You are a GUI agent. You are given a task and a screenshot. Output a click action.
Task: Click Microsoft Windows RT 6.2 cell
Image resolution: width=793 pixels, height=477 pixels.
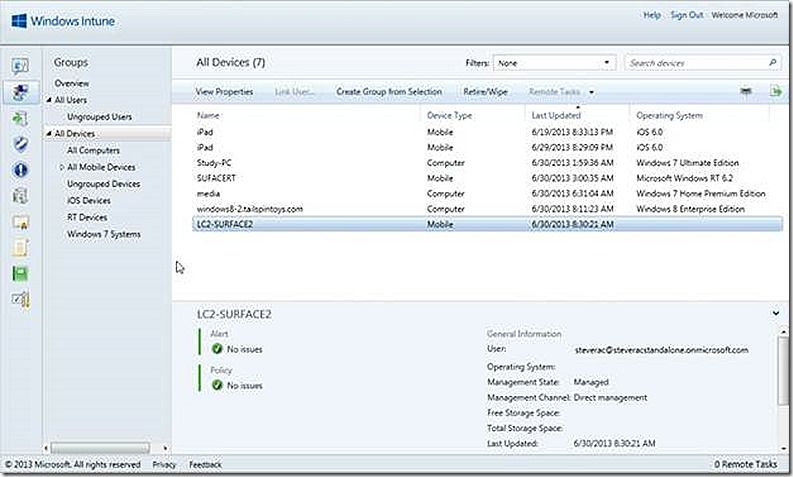tap(685, 178)
